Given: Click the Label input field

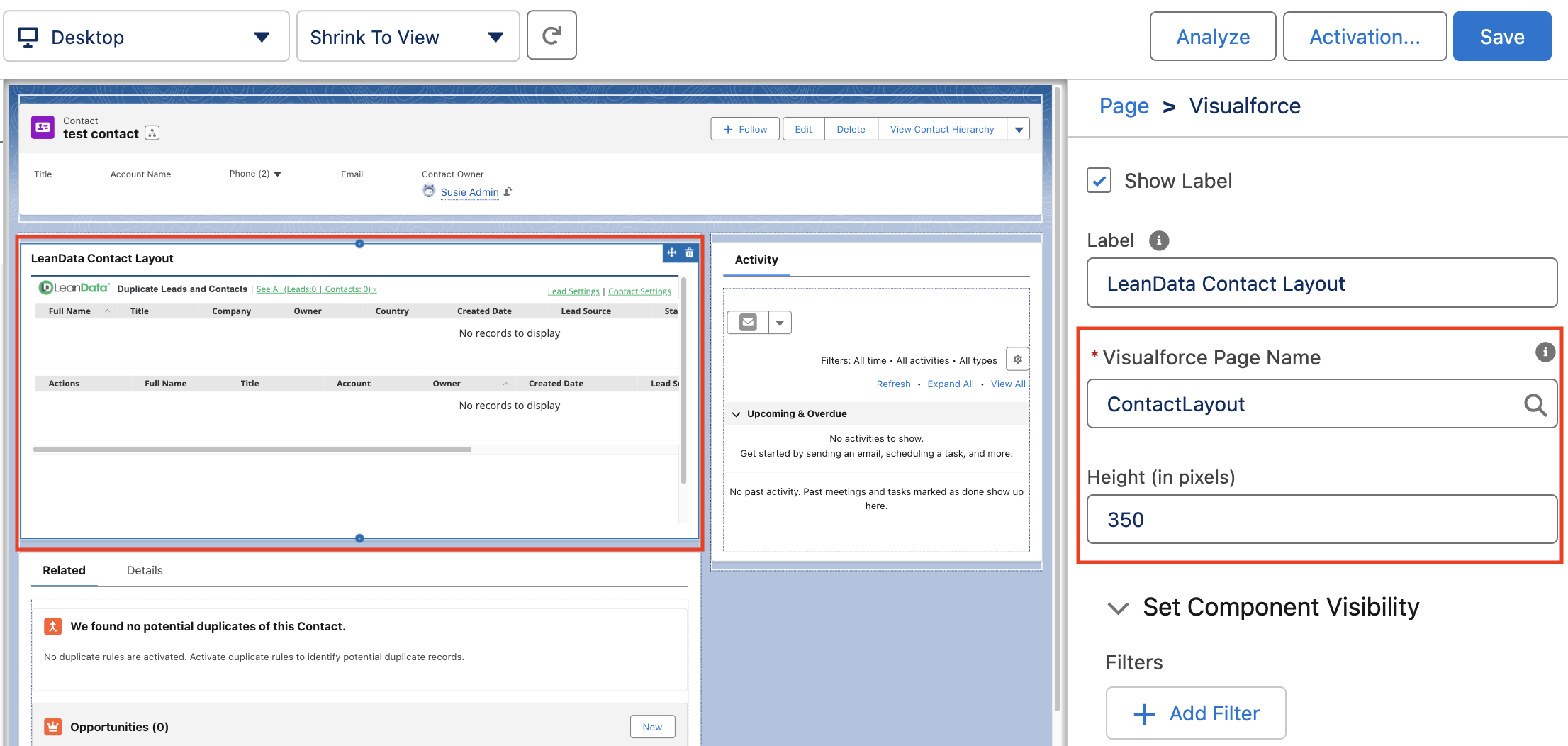Looking at the screenshot, I should 1322,283.
